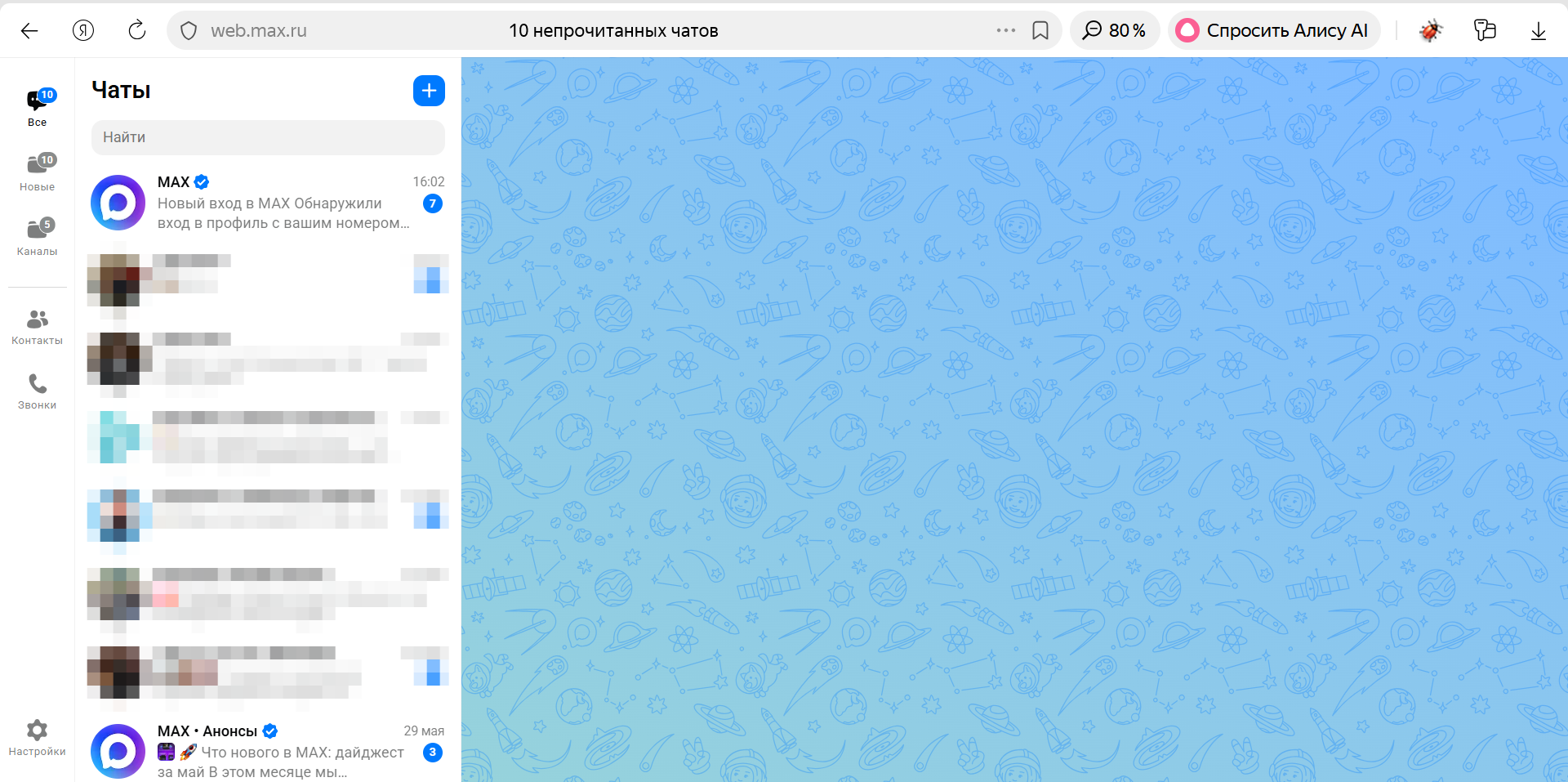Open the Yandex home button
The image size is (1568, 782).
pos(83,31)
